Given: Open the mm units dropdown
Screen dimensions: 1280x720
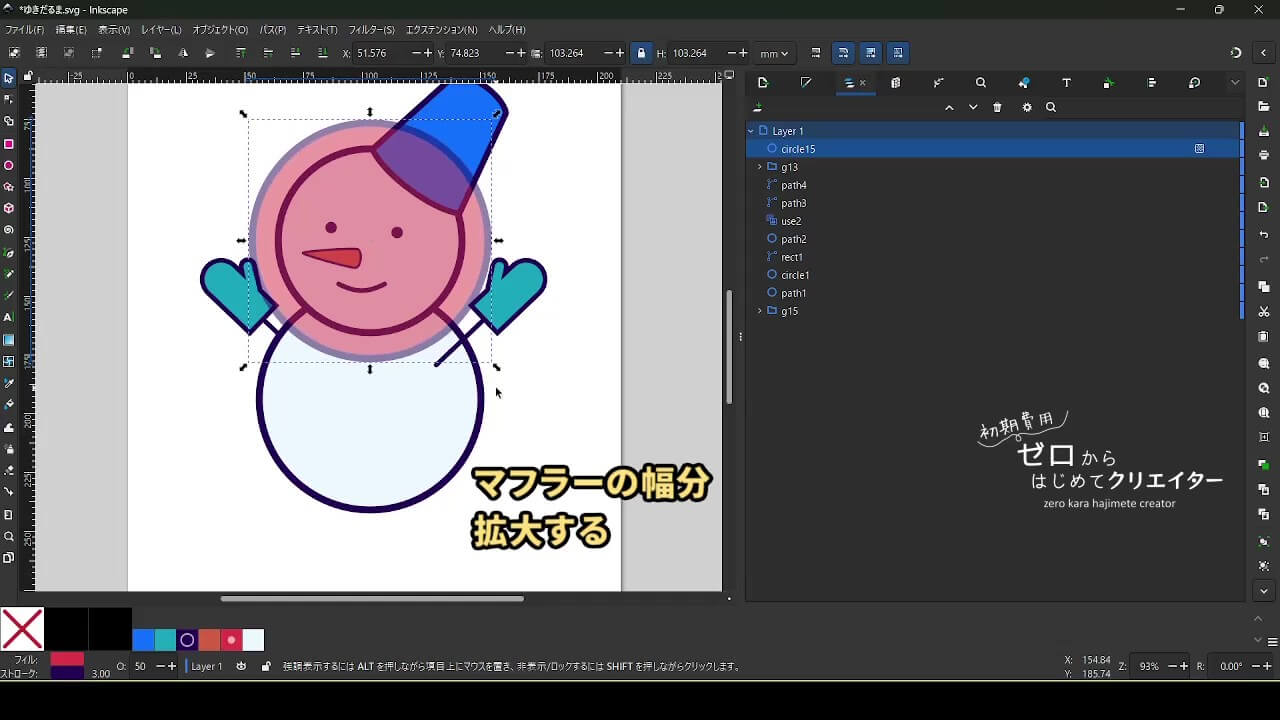Looking at the screenshot, I should click(773, 53).
